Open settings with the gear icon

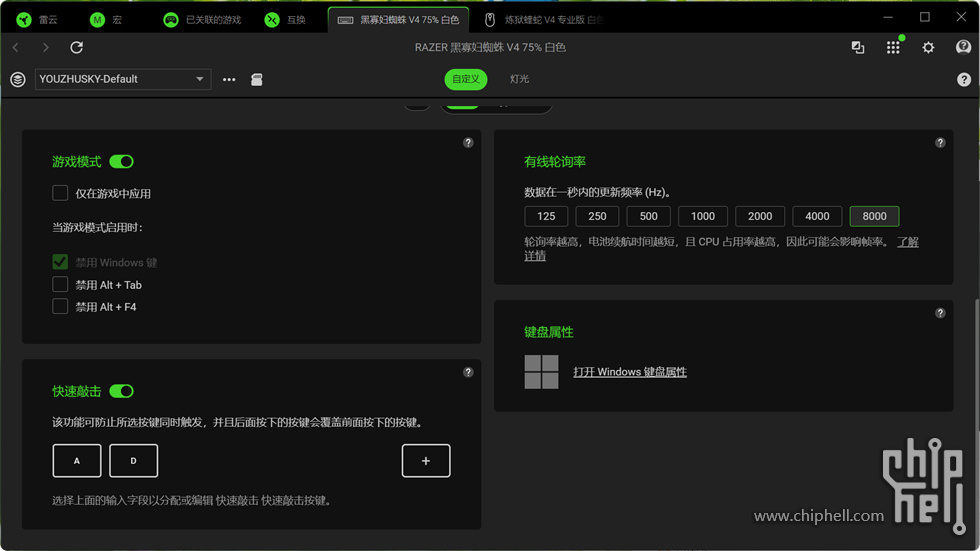[x=929, y=47]
